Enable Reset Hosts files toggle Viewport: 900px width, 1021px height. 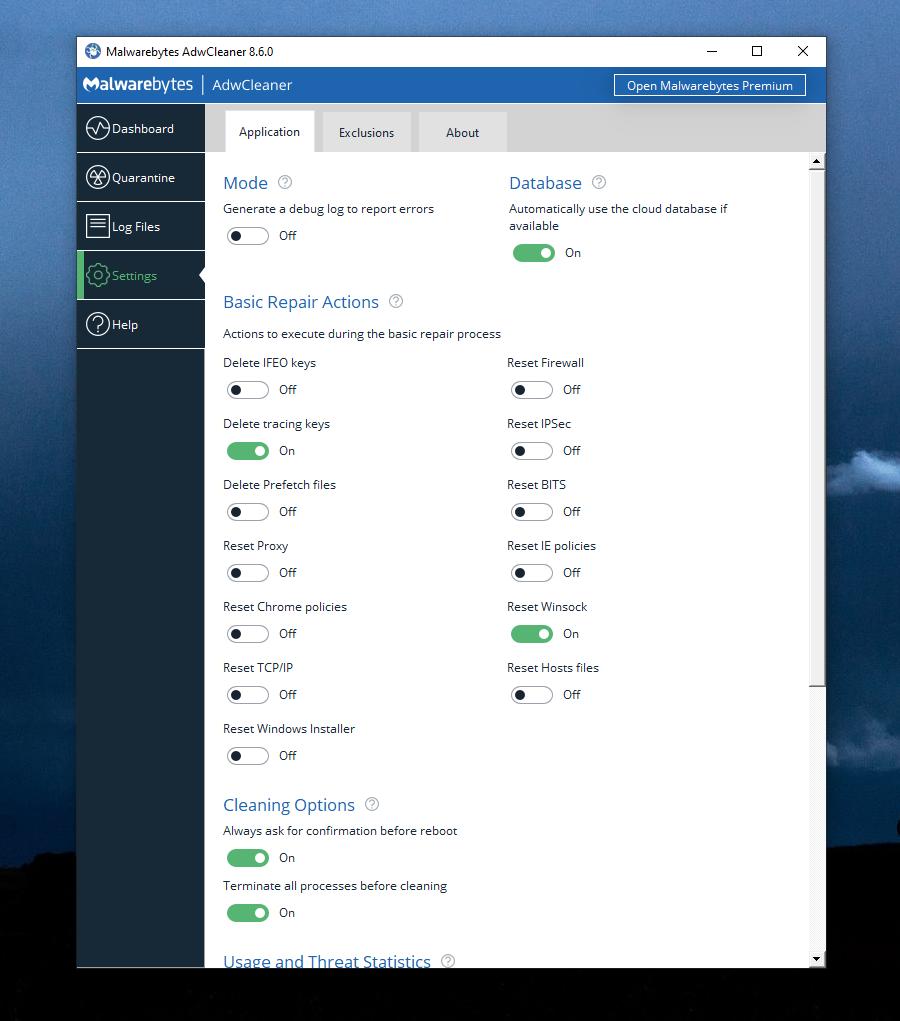click(532, 695)
